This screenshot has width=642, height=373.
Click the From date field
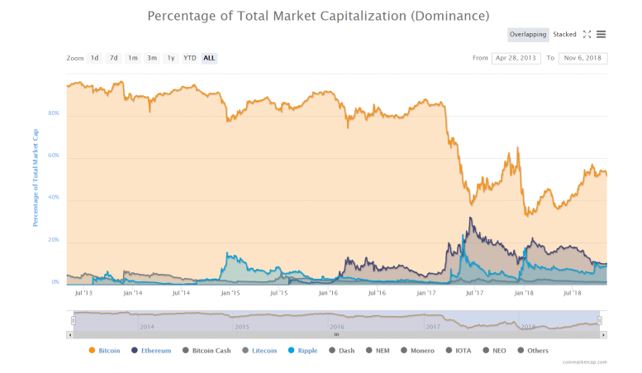[516, 58]
